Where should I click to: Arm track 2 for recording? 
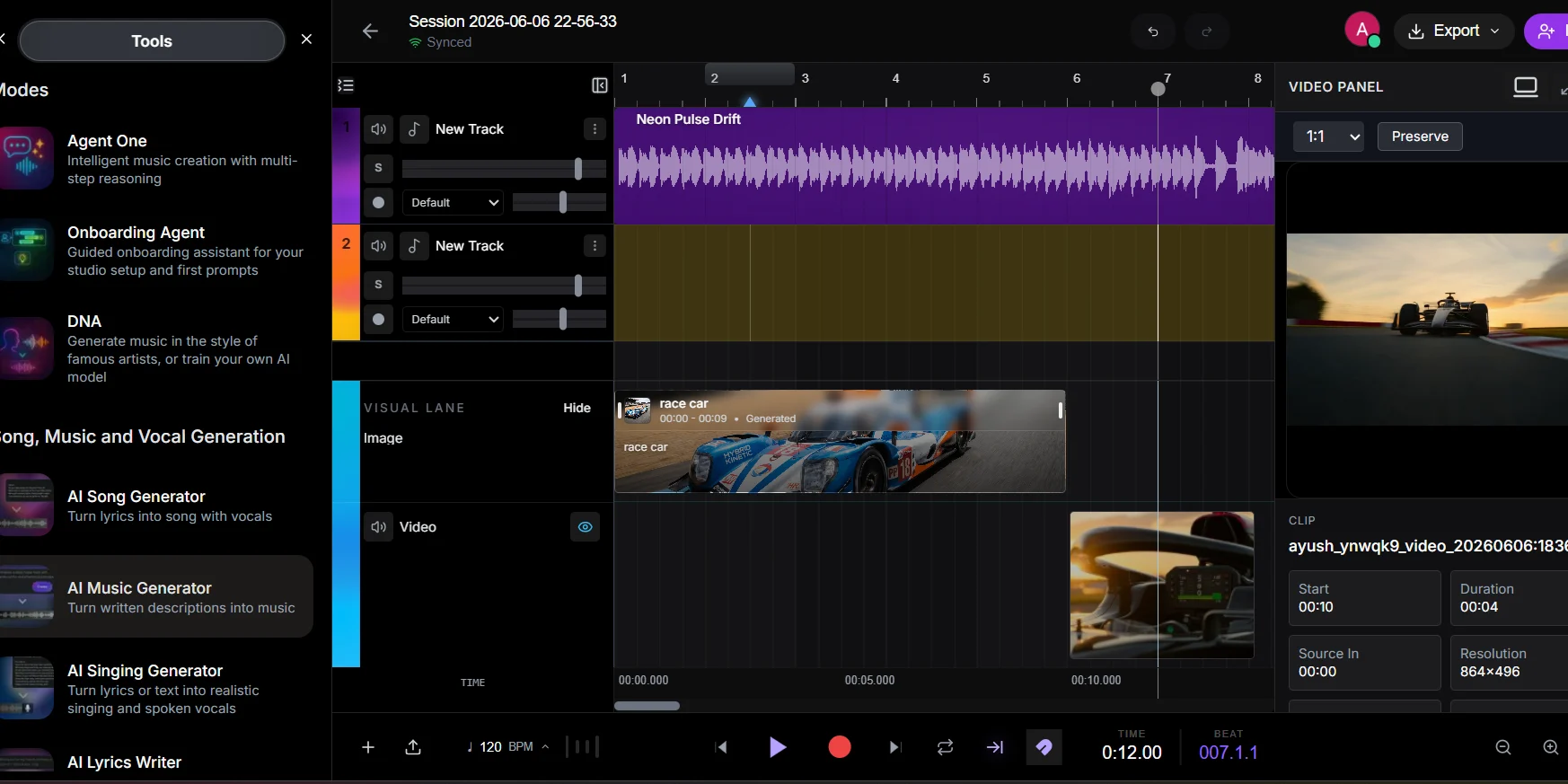(x=379, y=320)
